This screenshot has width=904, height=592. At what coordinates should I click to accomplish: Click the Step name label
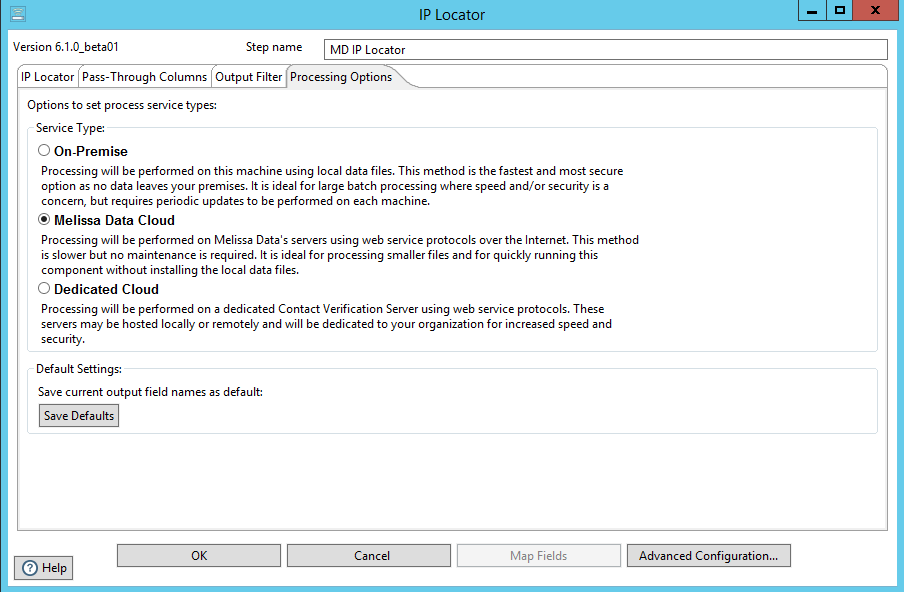click(273, 48)
